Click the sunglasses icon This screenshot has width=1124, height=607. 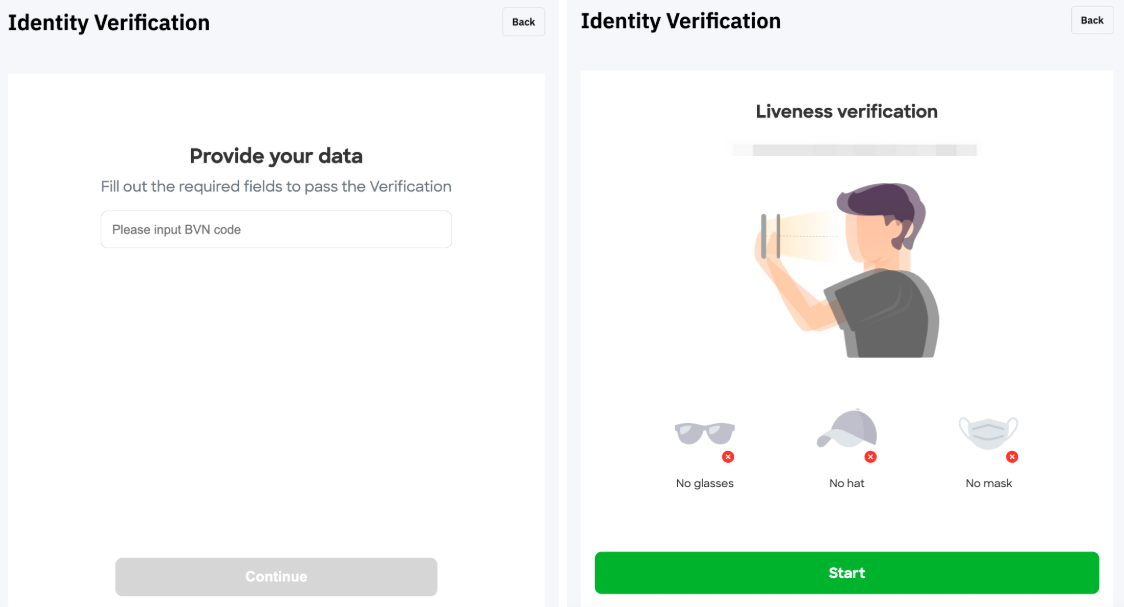[704, 433]
